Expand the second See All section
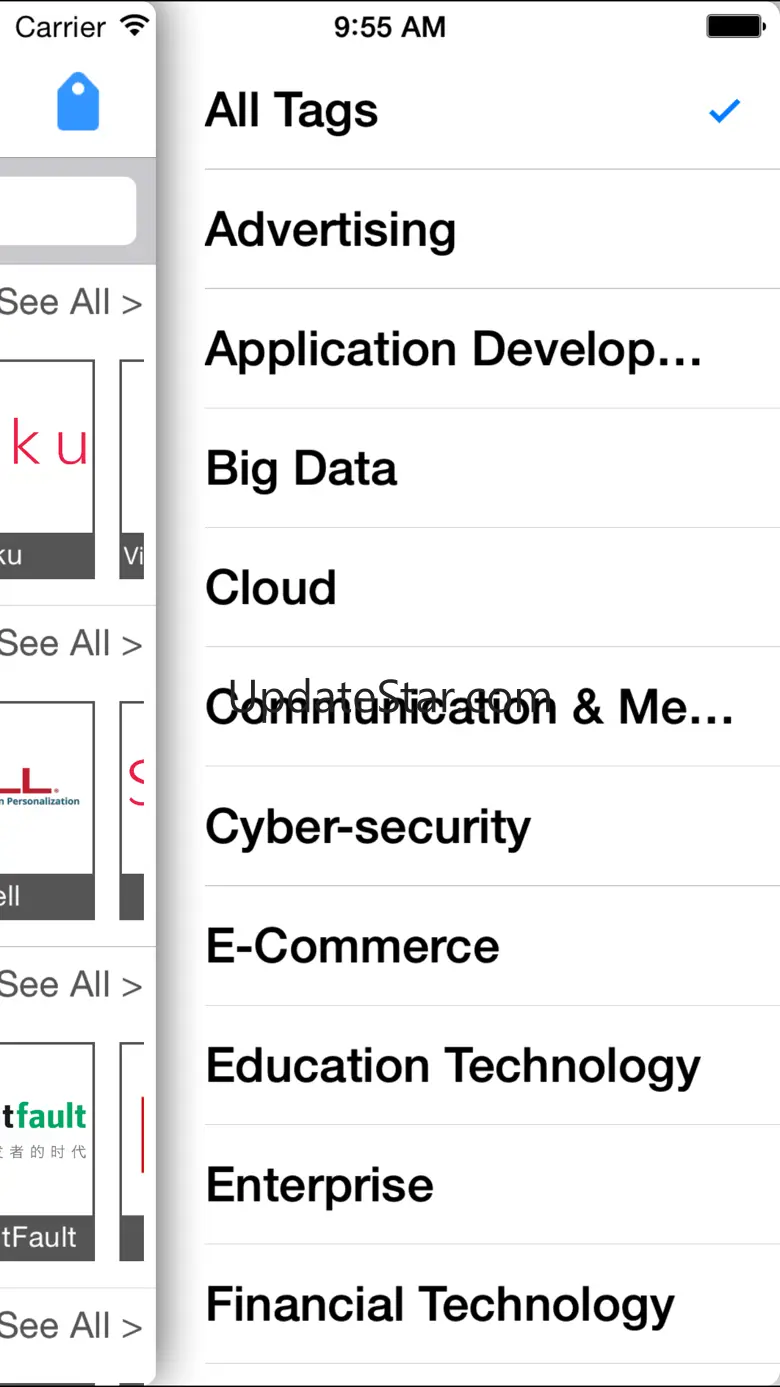Viewport: 780px width, 1387px height. point(70,644)
